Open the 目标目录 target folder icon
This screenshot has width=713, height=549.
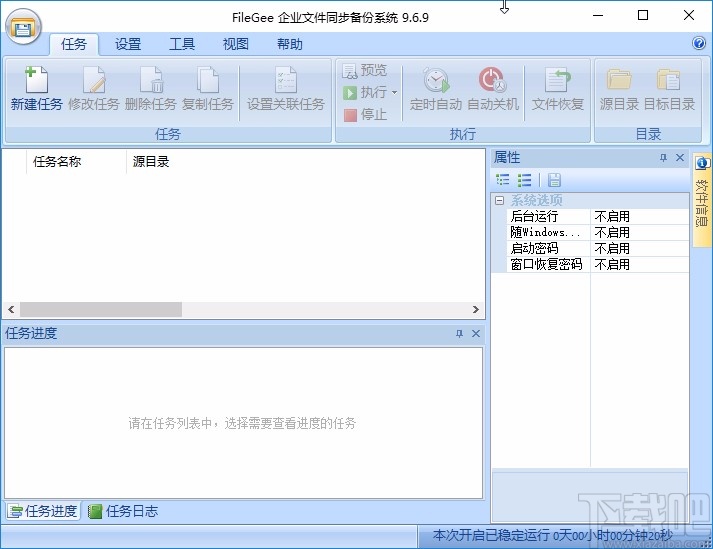click(669, 89)
